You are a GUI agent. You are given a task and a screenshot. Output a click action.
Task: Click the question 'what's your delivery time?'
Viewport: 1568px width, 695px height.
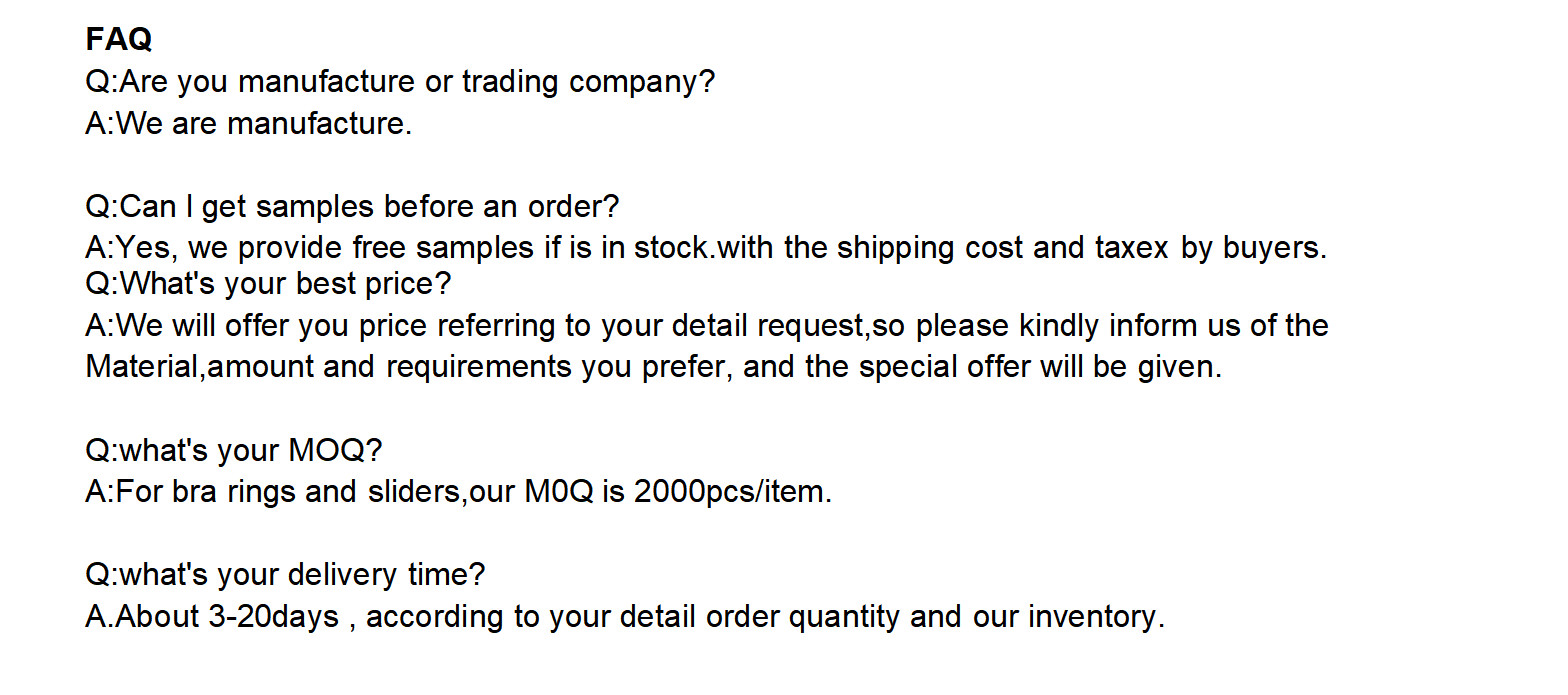tap(286, 575)
